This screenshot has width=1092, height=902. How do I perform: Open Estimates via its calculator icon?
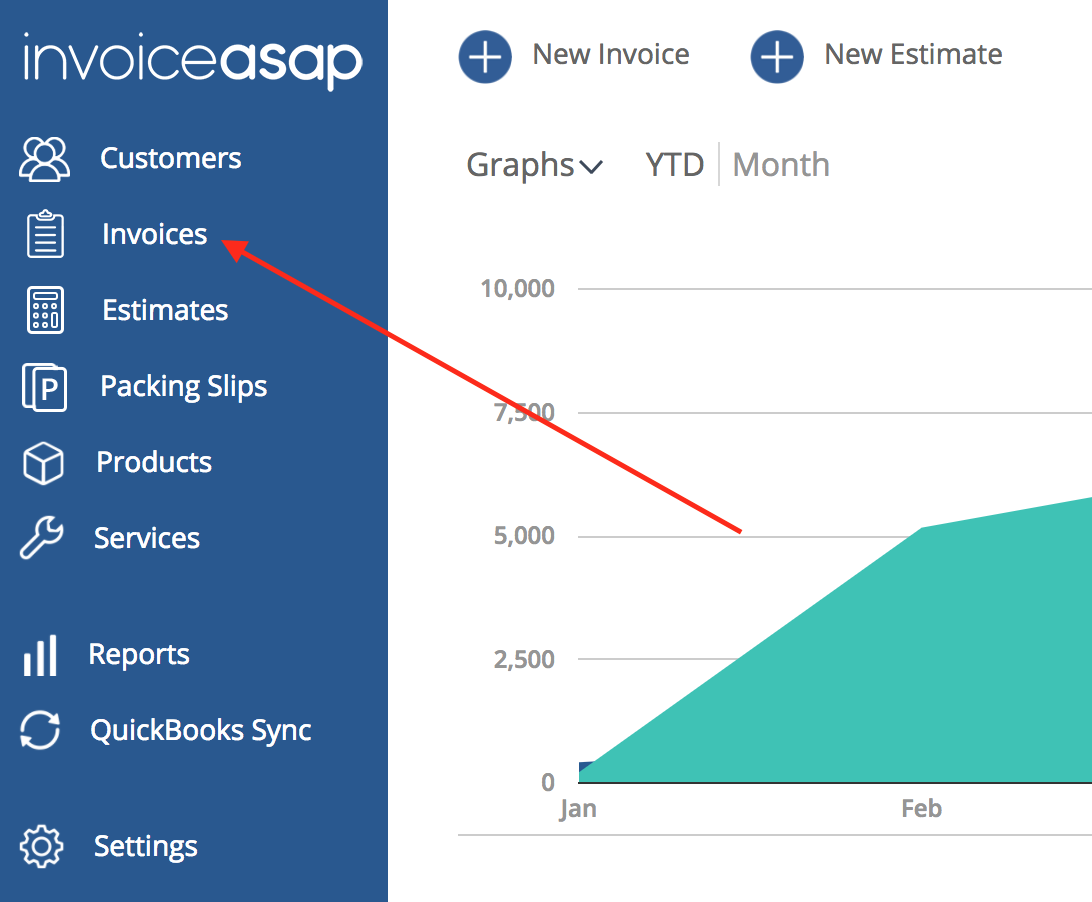(x=44, y=310)
